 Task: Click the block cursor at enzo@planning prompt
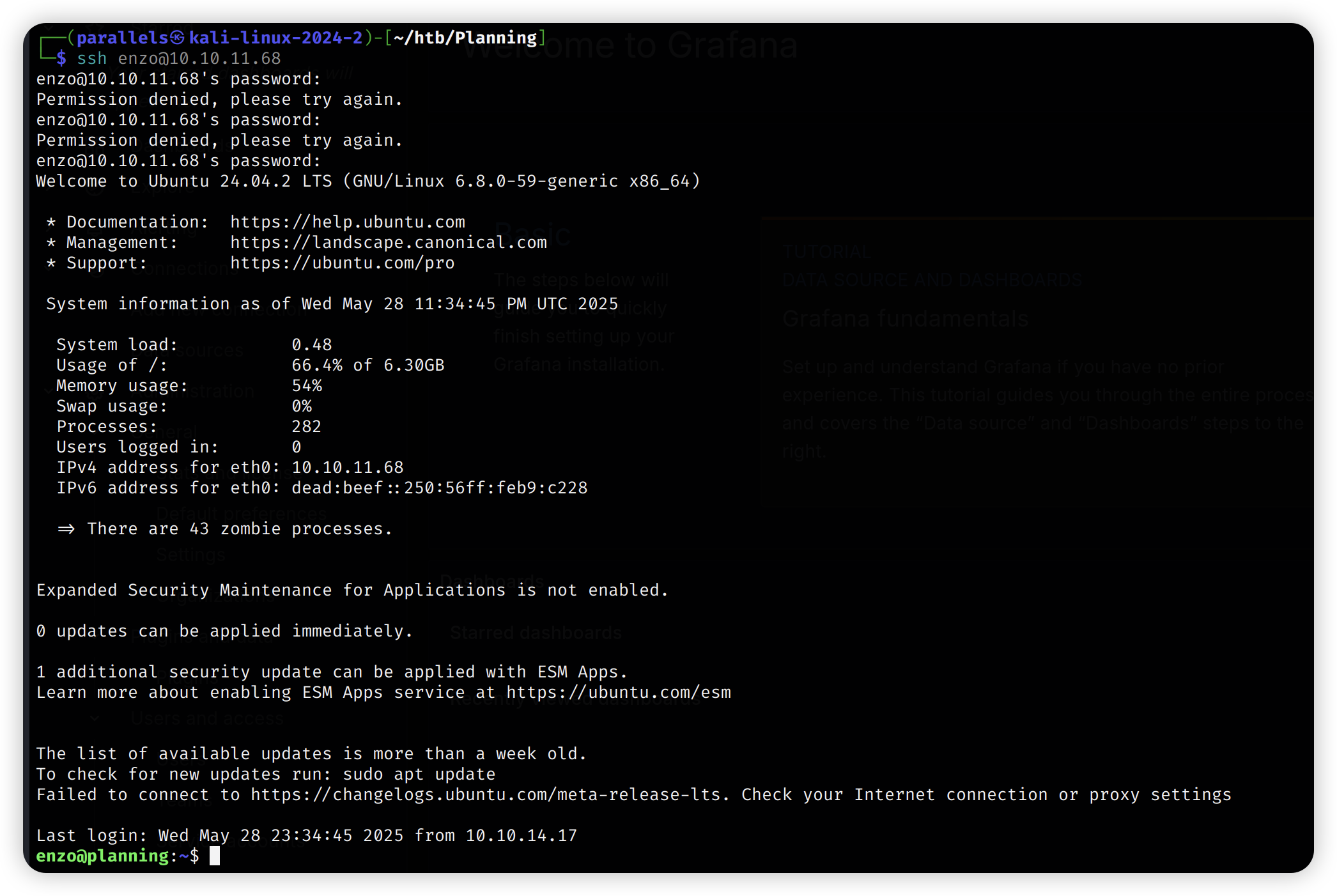(x=215, y=856)
